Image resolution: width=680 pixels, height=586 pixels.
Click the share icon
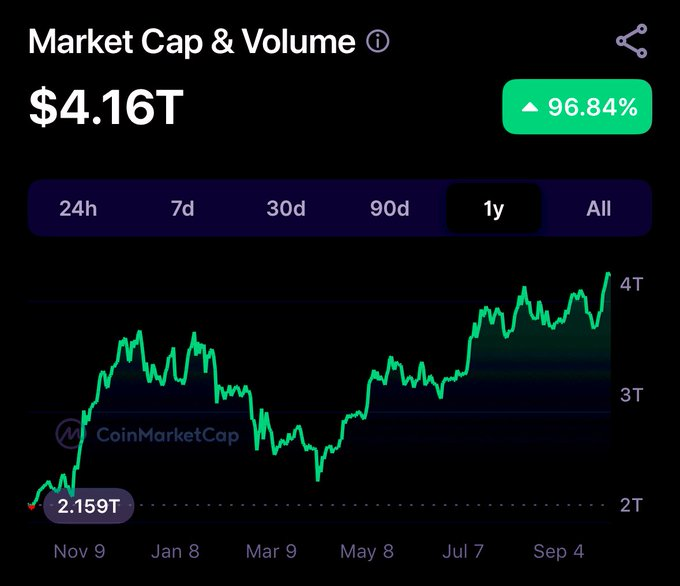(x=631, y=41)
